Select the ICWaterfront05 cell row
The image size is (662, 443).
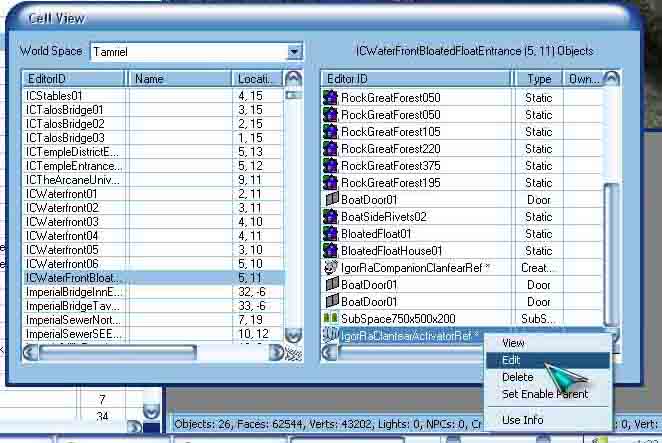pyautogui.click(x=153, y=250)
